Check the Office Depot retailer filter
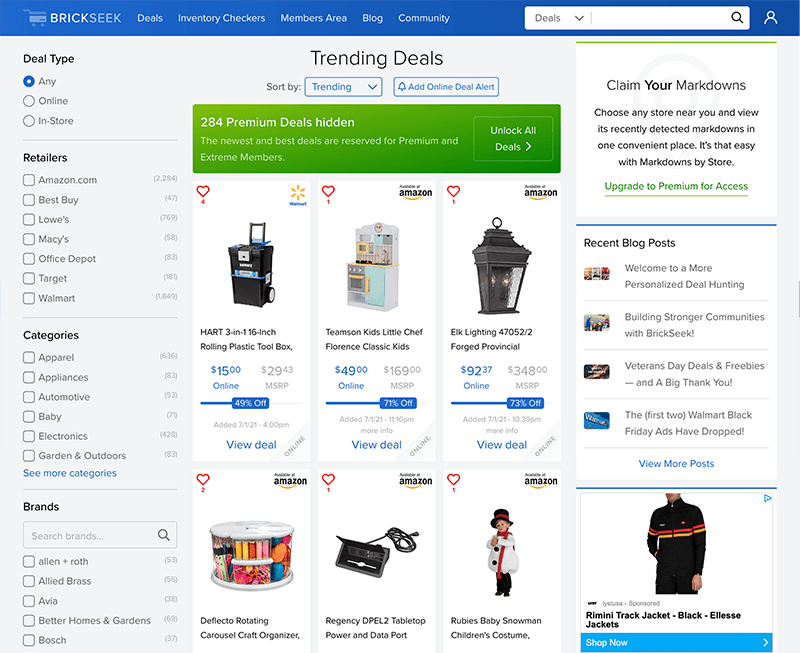This screenshot has width=800, height=653. pos(29,259)
